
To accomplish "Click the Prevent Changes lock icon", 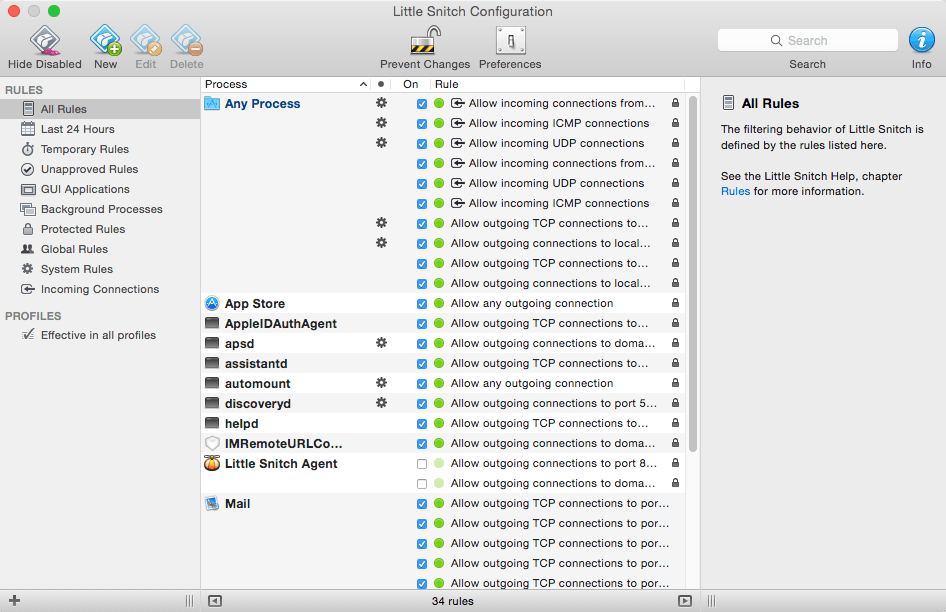I will tap(425, 40).
